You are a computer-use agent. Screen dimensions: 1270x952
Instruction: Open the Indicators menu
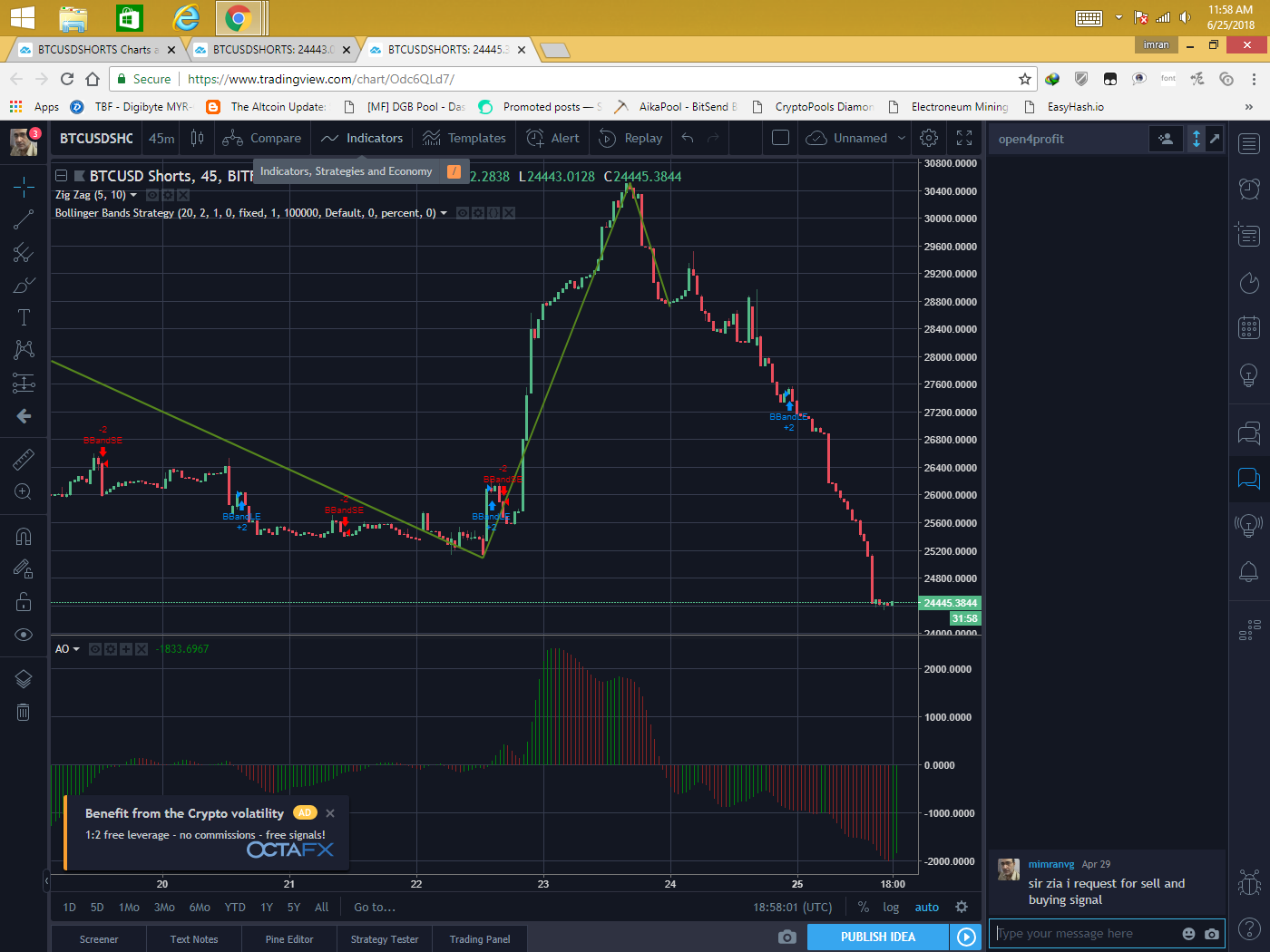click(x=362, y=138)
